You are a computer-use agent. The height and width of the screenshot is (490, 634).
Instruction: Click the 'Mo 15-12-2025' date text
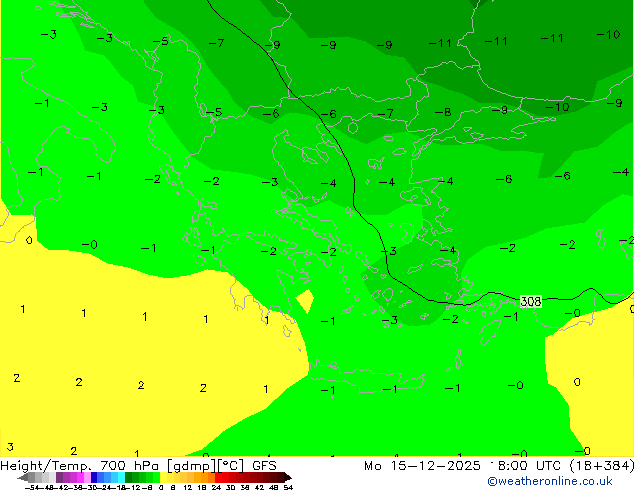tap(422, 466)
